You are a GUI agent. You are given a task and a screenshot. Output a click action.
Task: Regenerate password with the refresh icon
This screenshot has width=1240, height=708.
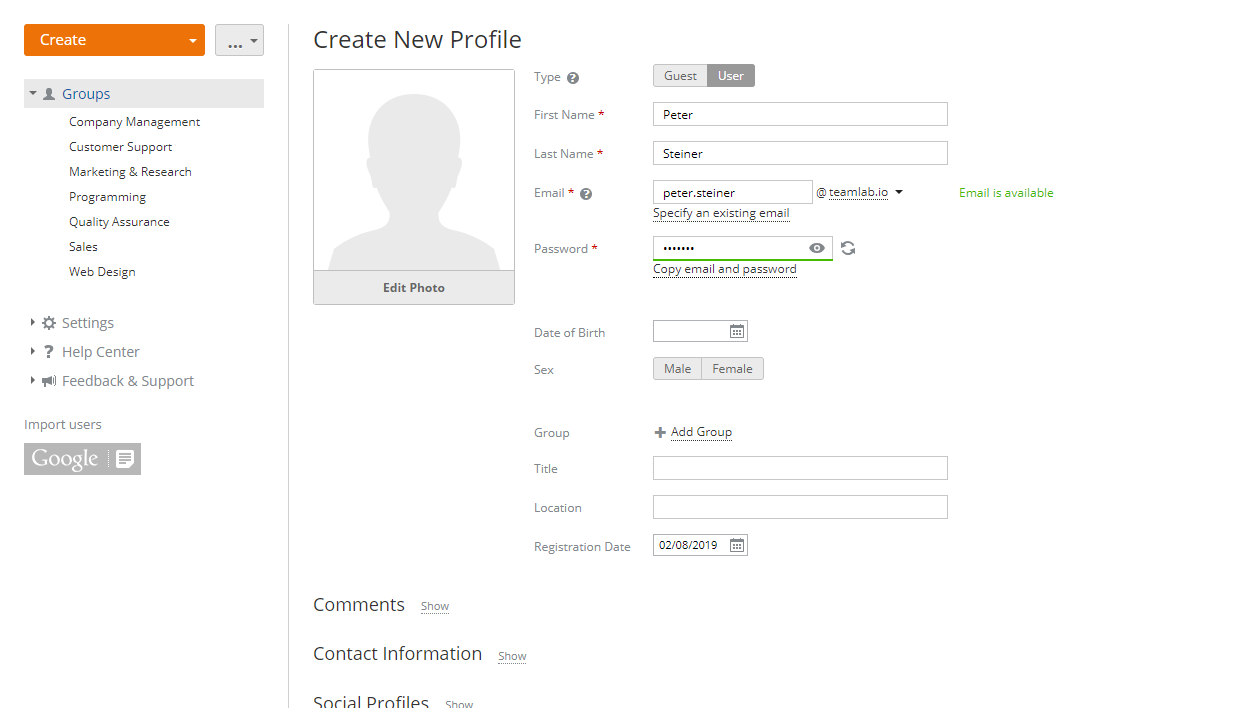[847, 247]
